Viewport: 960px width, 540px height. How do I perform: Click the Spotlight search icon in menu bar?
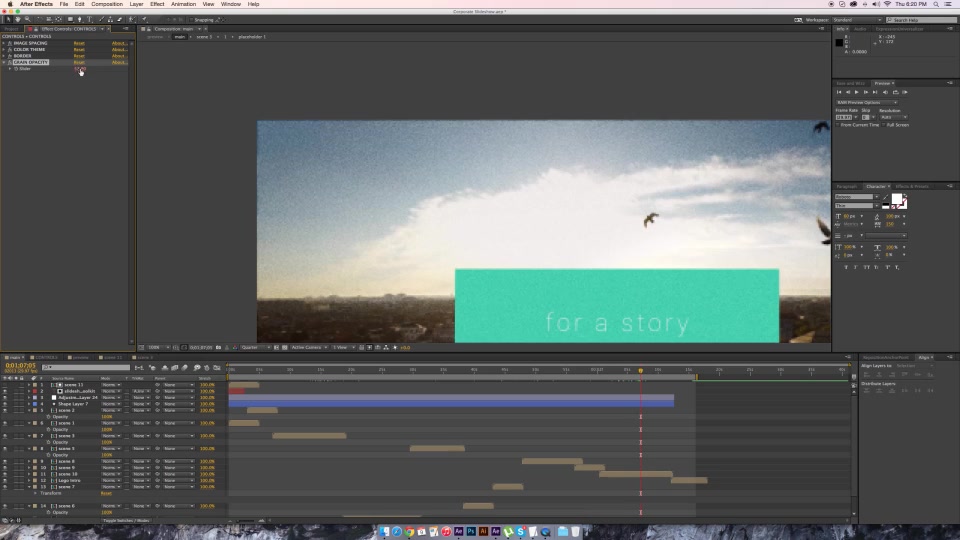(936, 4)
